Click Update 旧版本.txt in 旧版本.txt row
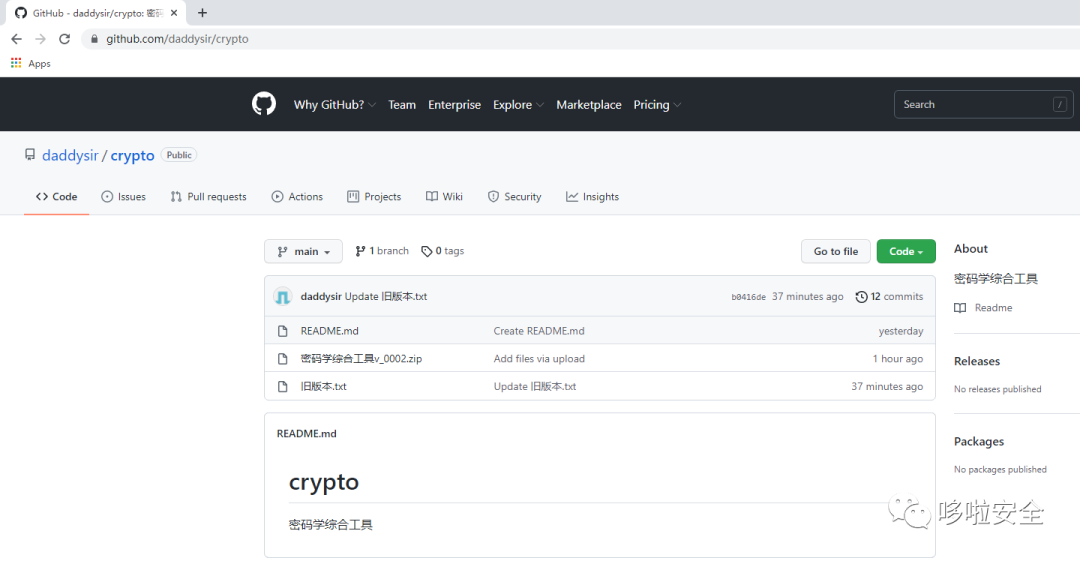This screenshot has height=561, width=1080. [534, 387]
